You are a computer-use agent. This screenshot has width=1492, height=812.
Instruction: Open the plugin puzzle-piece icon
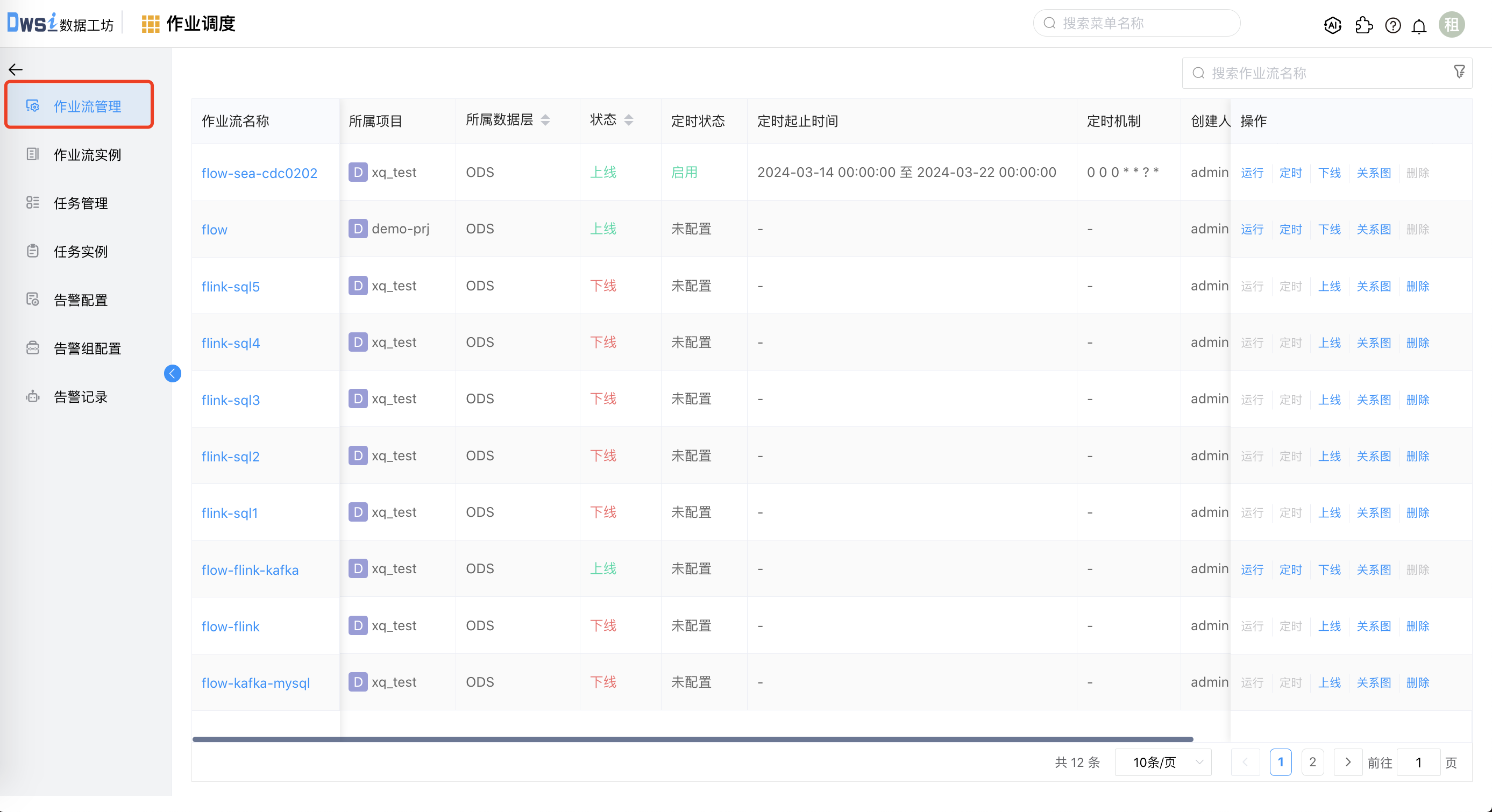[x=1363, y=25]
